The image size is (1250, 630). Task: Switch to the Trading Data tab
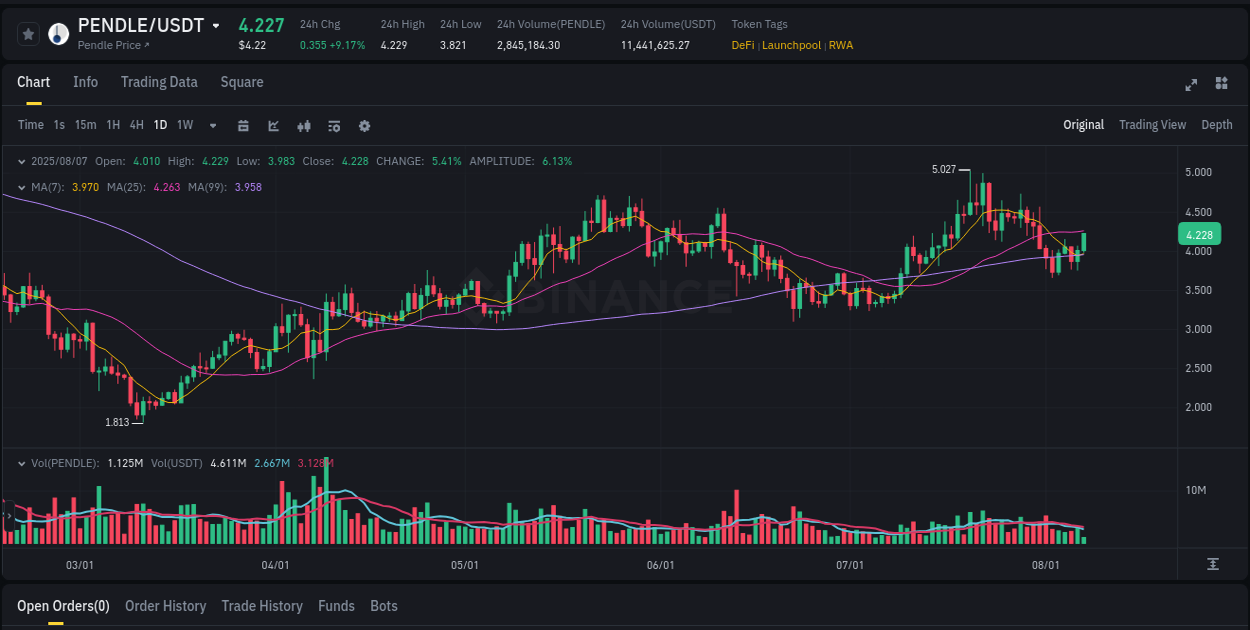159,82
